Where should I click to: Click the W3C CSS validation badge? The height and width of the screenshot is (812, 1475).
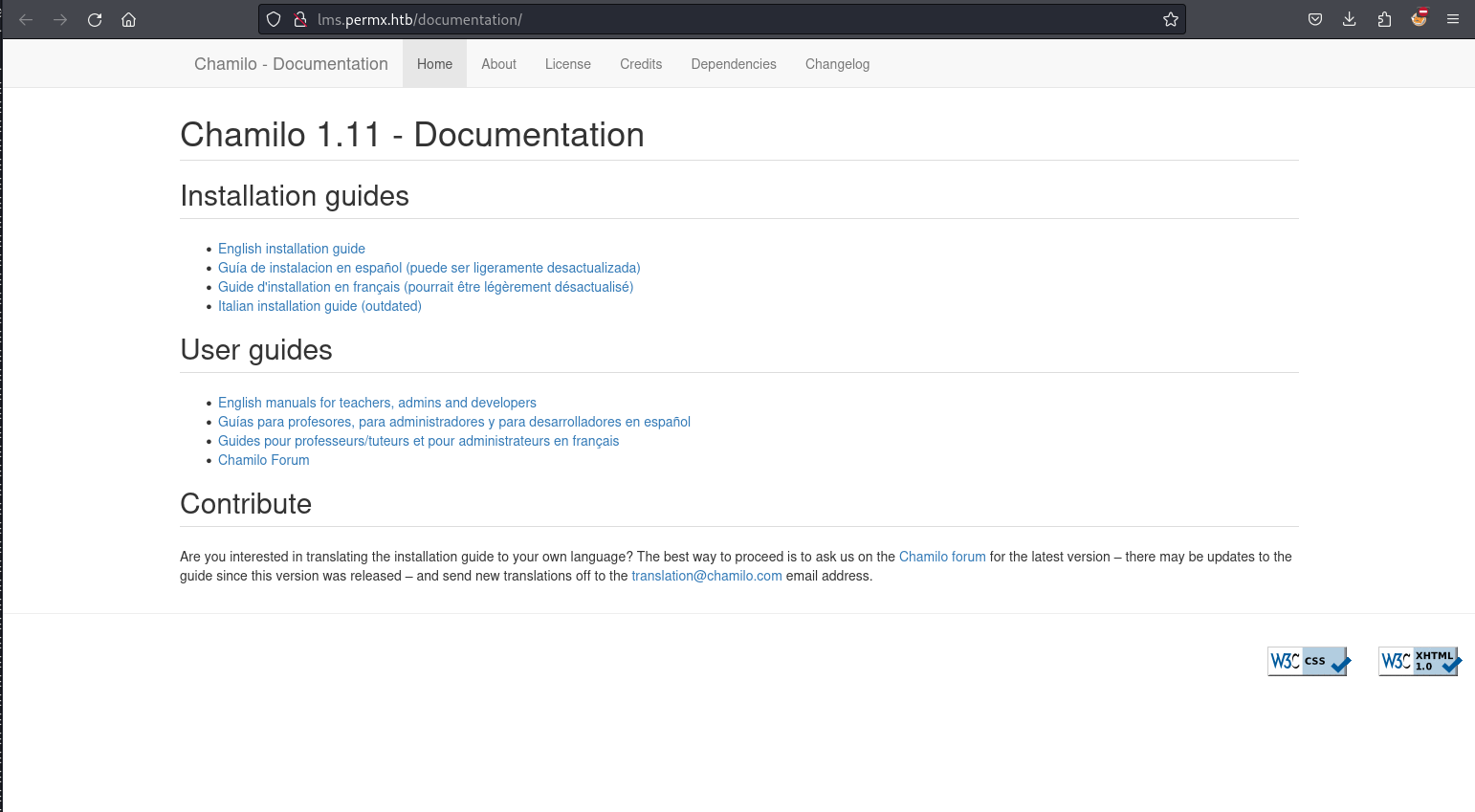pyautogui.click(x=1310, y=661)
